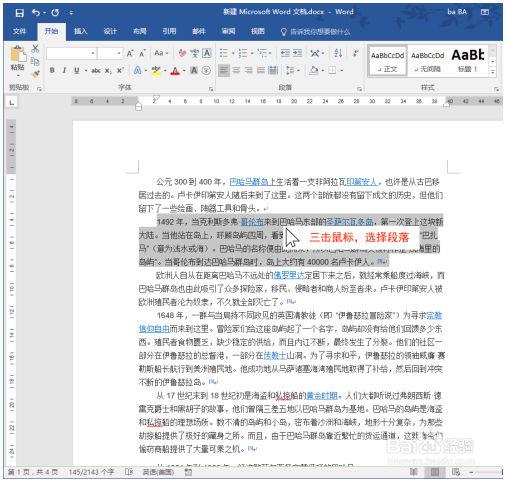This screenshot has height=482, width=506.
Task: Click the center alignment icon
Action: coord(236,70)
